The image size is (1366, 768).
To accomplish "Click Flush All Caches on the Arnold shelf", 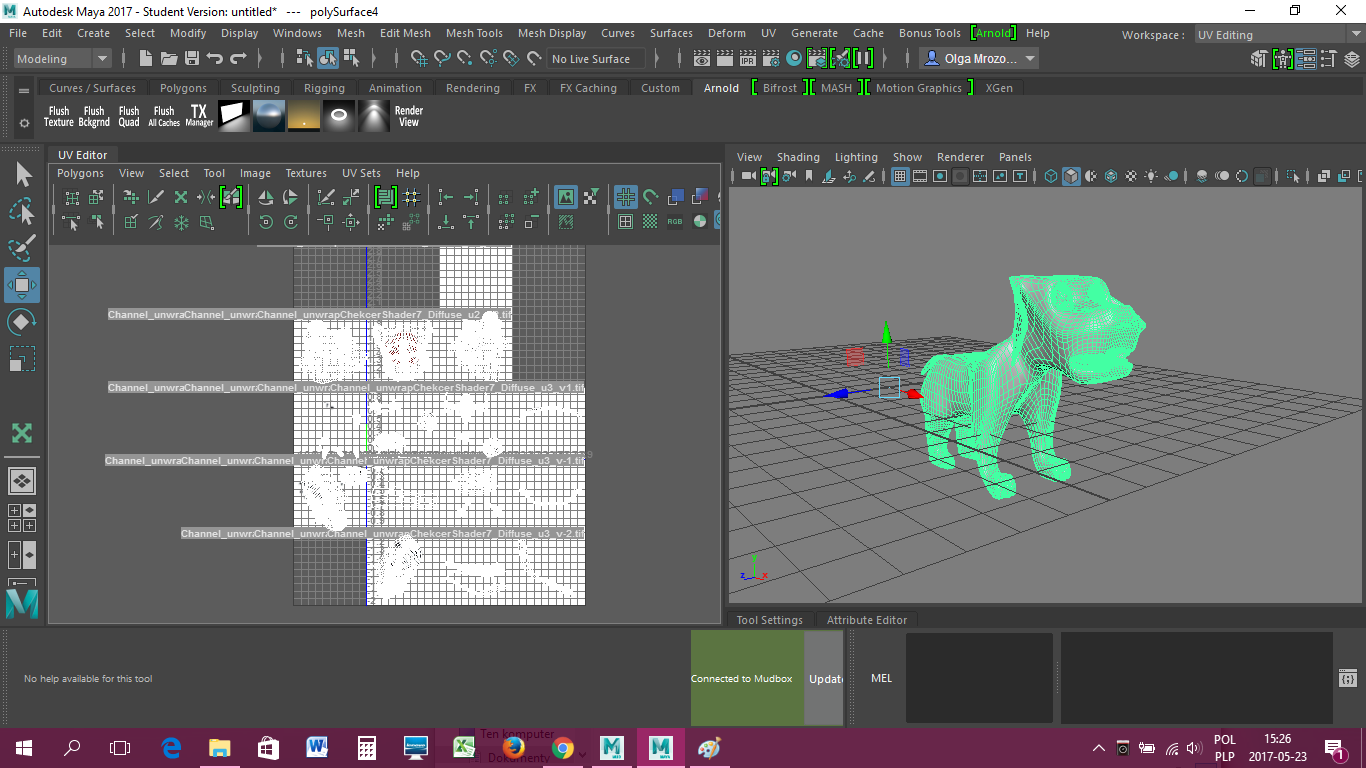I will (x=163, y=115).
